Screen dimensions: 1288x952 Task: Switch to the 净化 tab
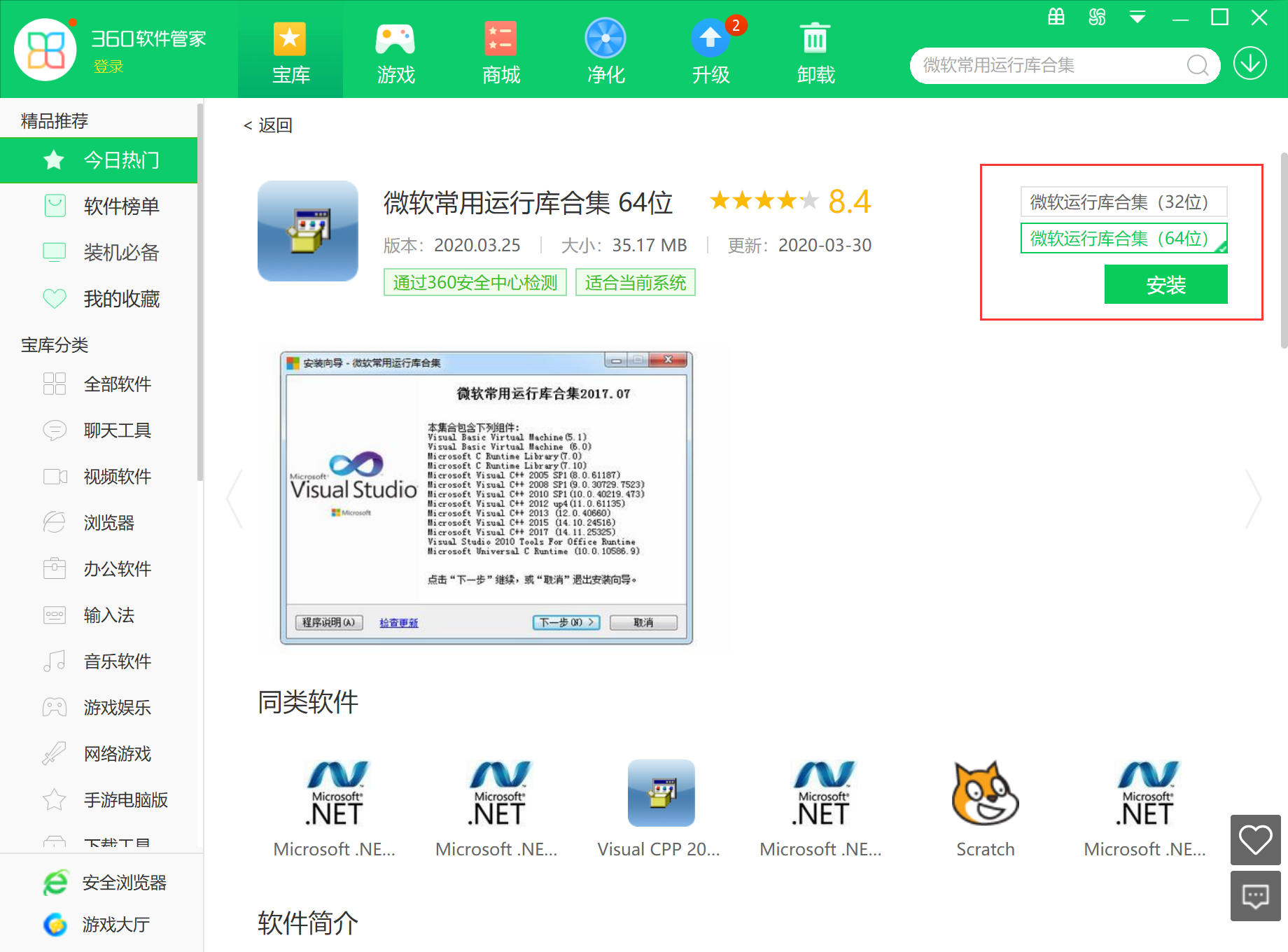[x=605, y=52]
